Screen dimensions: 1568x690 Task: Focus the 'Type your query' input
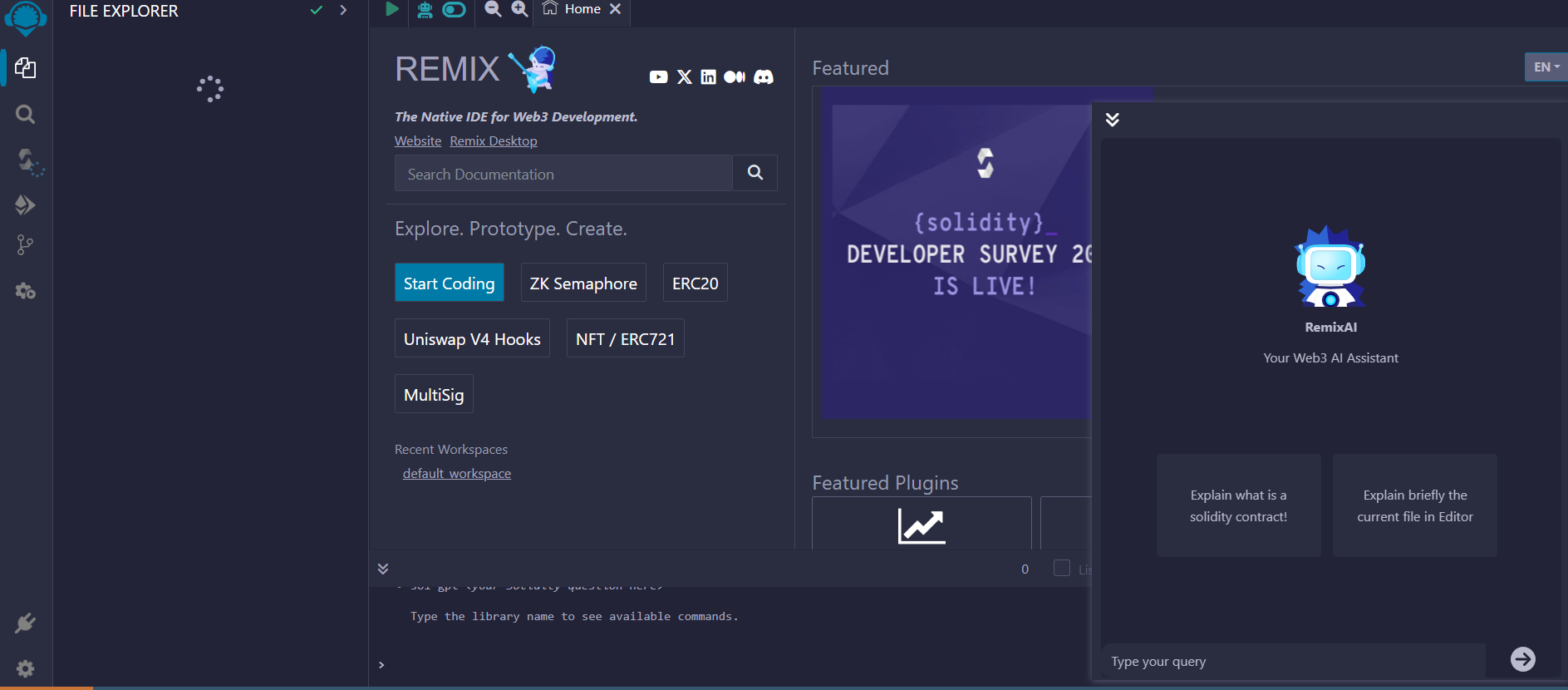[x=1295, y=662]
